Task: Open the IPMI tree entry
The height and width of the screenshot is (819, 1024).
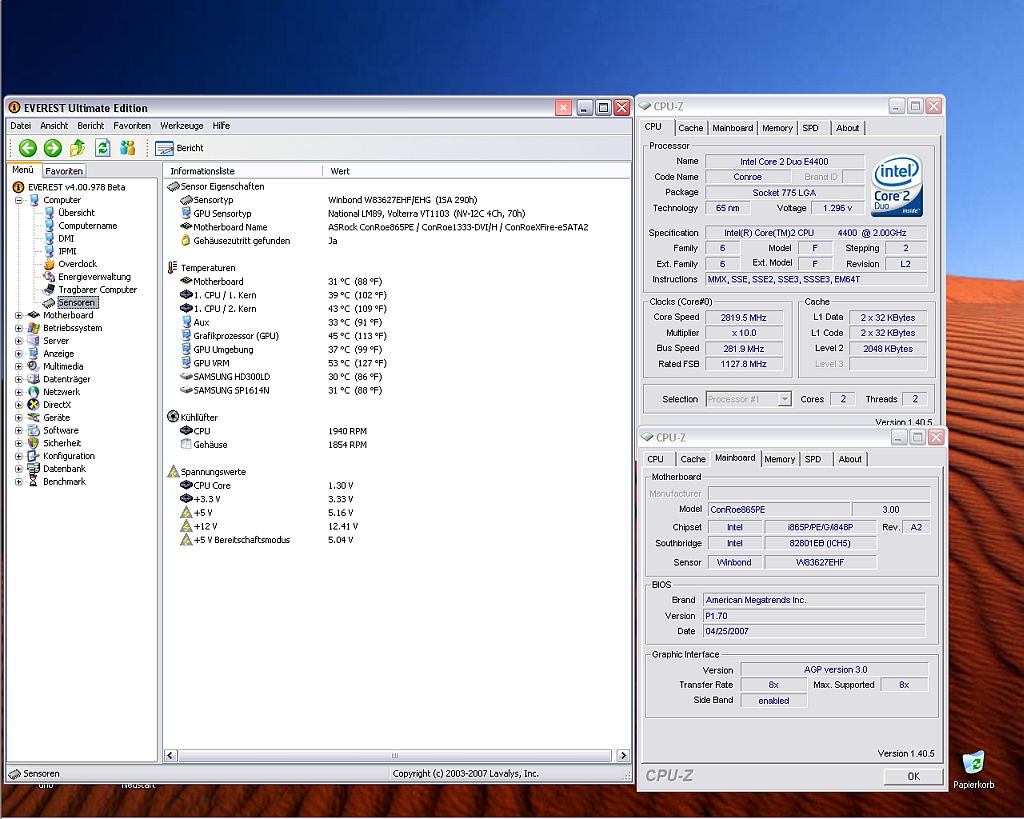Action: [67, 251]
